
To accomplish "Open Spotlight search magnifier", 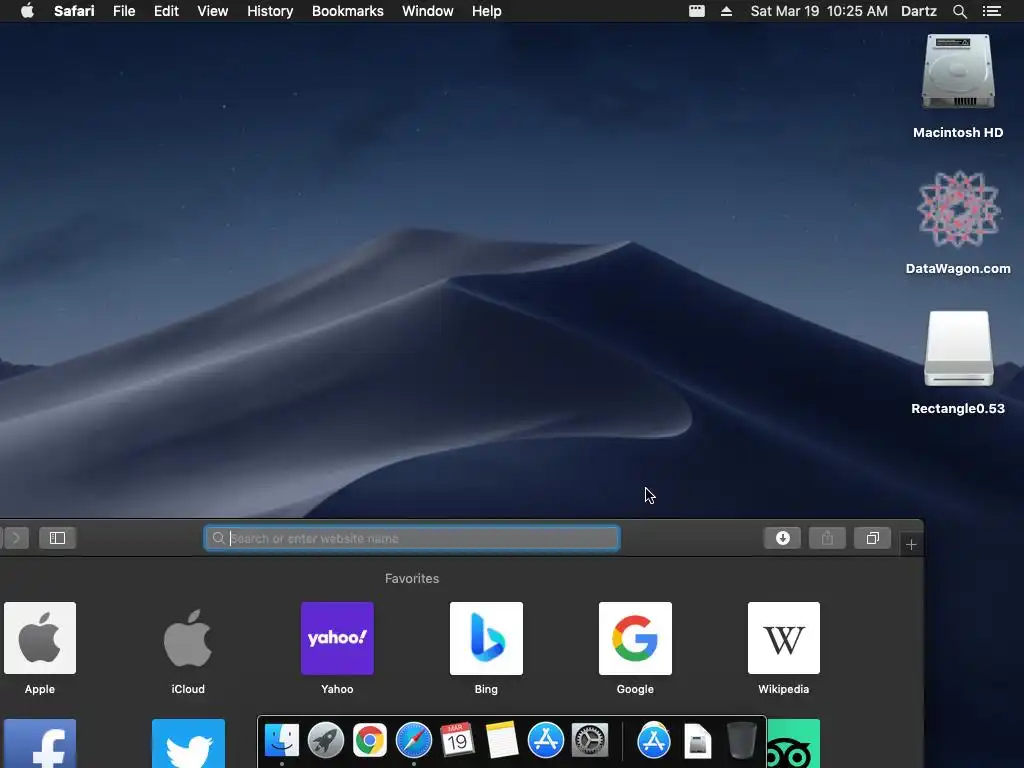I will (x=959, y=11).
